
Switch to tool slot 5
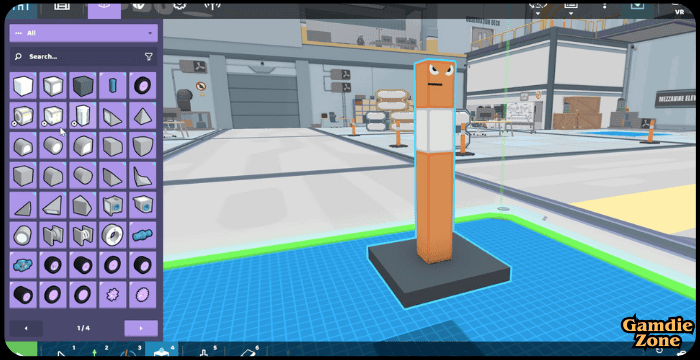(x=205, y=350)
